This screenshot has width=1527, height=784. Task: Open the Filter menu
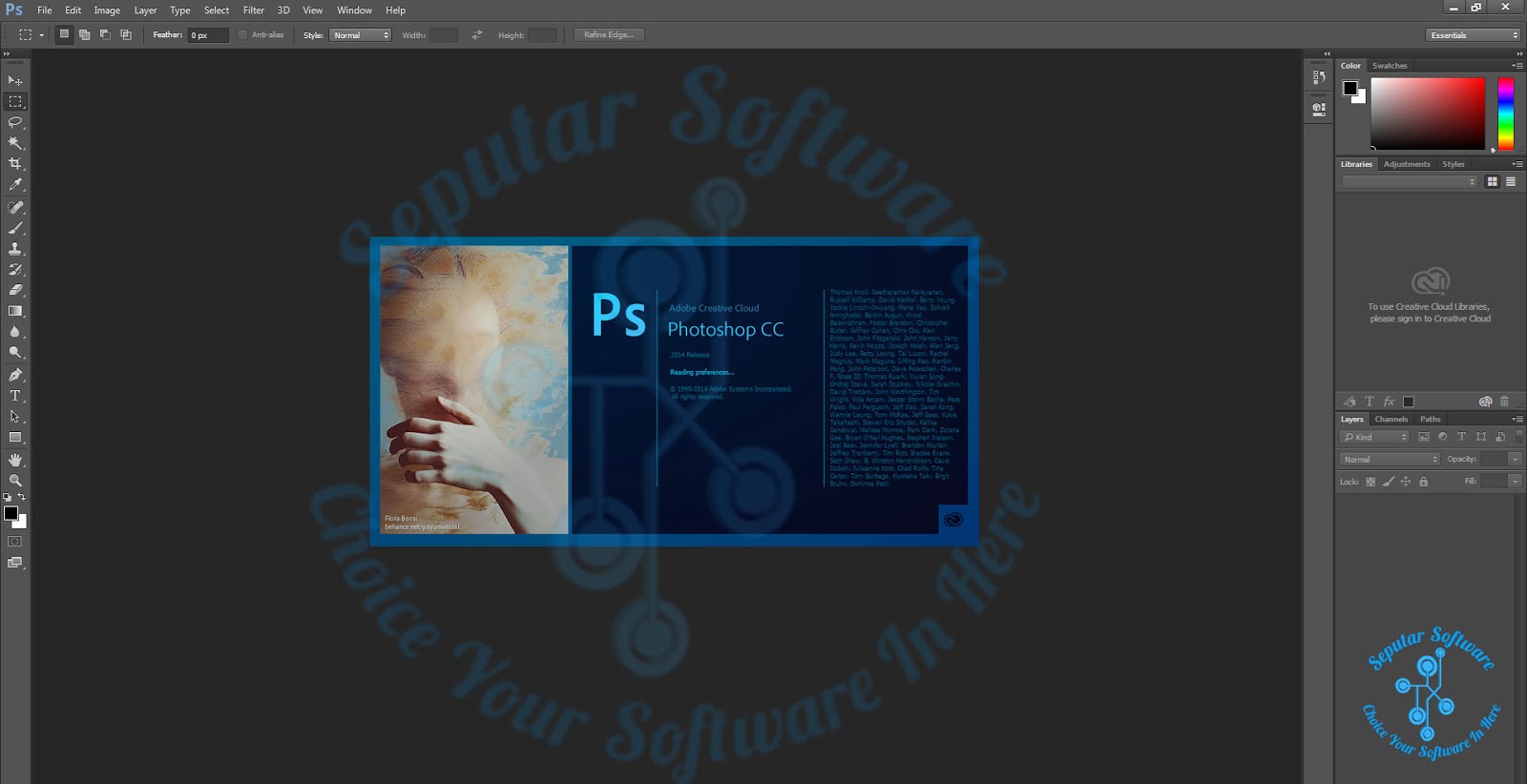click(254, 10)
